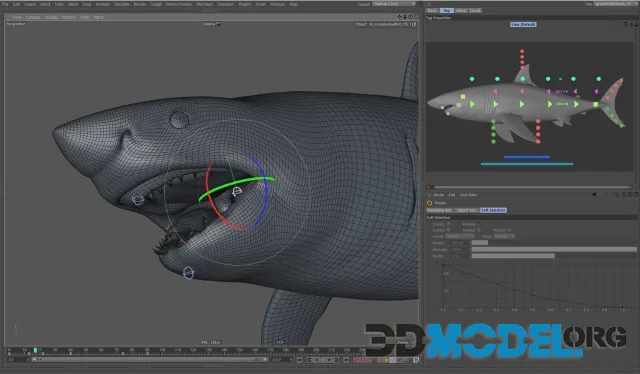
Task: Open the Layout dropdown
Action: point(394,4)
